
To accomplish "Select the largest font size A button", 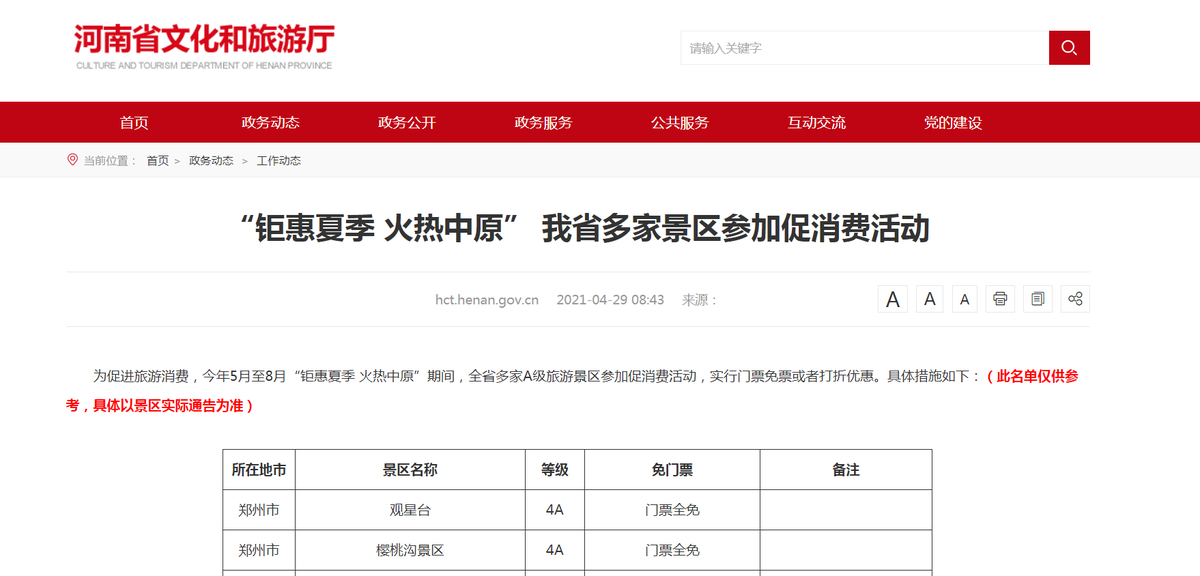I will click(x=893, y=299).
